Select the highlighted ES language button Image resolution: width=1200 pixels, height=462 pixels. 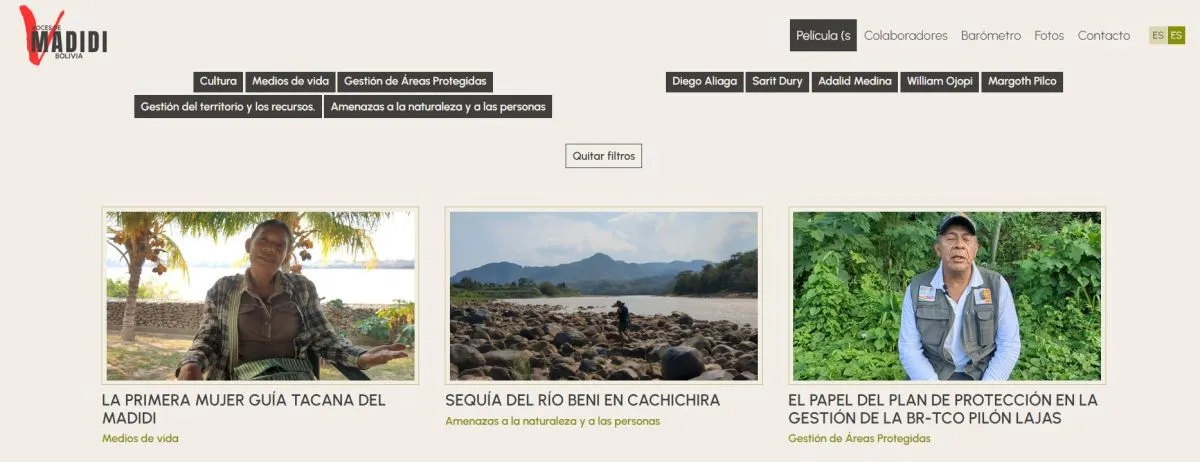(1176, 36)
